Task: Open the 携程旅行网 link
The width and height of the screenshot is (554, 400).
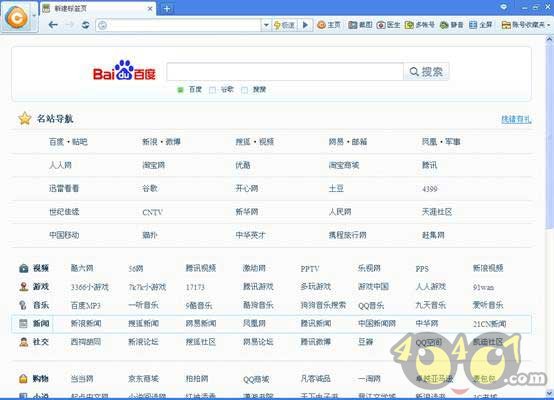Action: [x=347, y=235]
